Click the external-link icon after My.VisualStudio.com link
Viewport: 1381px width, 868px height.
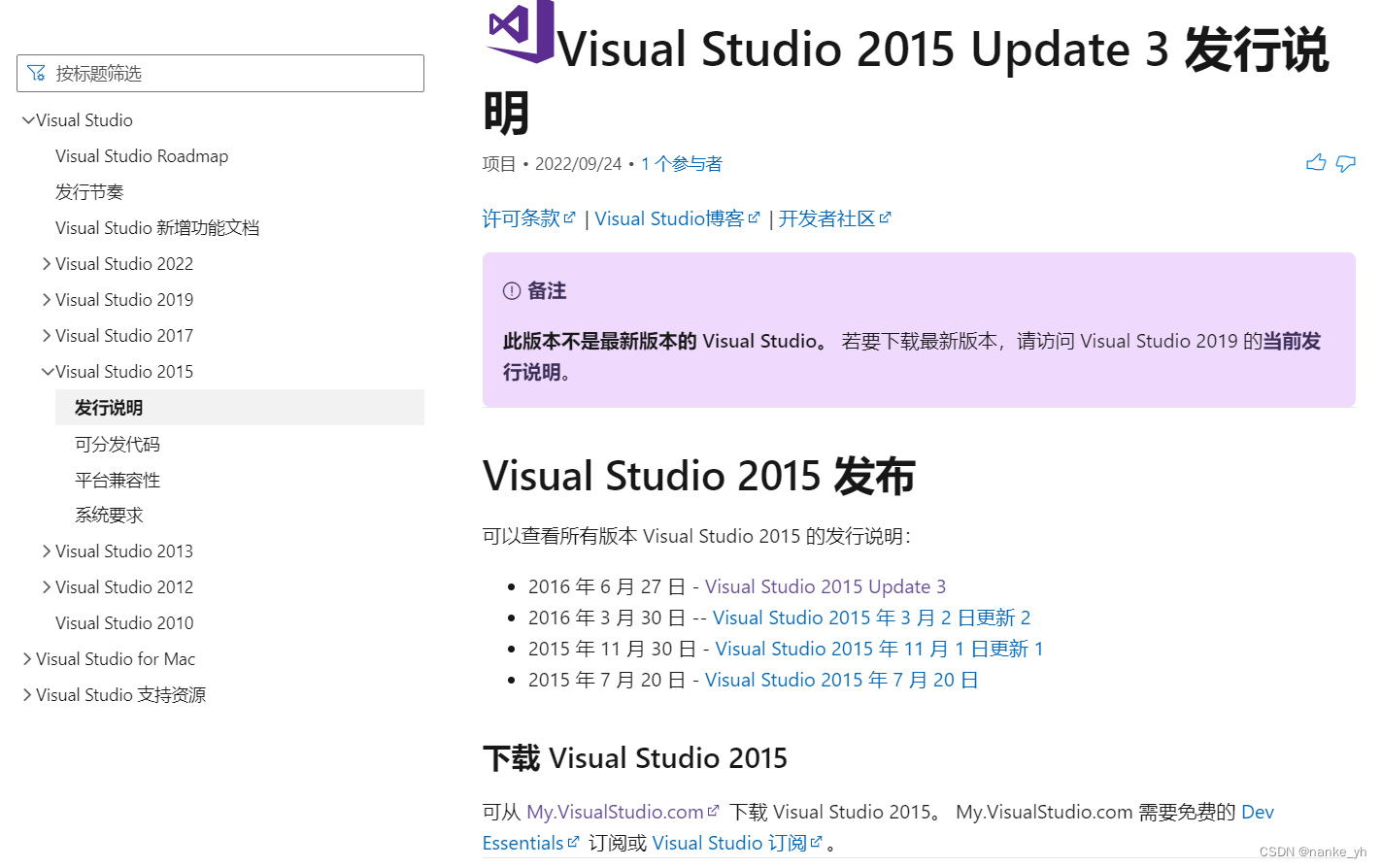click(714, 811)
